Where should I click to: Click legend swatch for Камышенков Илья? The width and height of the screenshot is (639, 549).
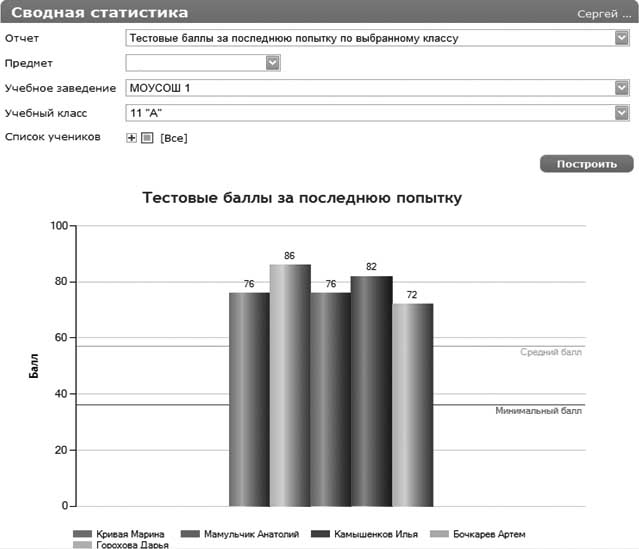click(320, 534)
